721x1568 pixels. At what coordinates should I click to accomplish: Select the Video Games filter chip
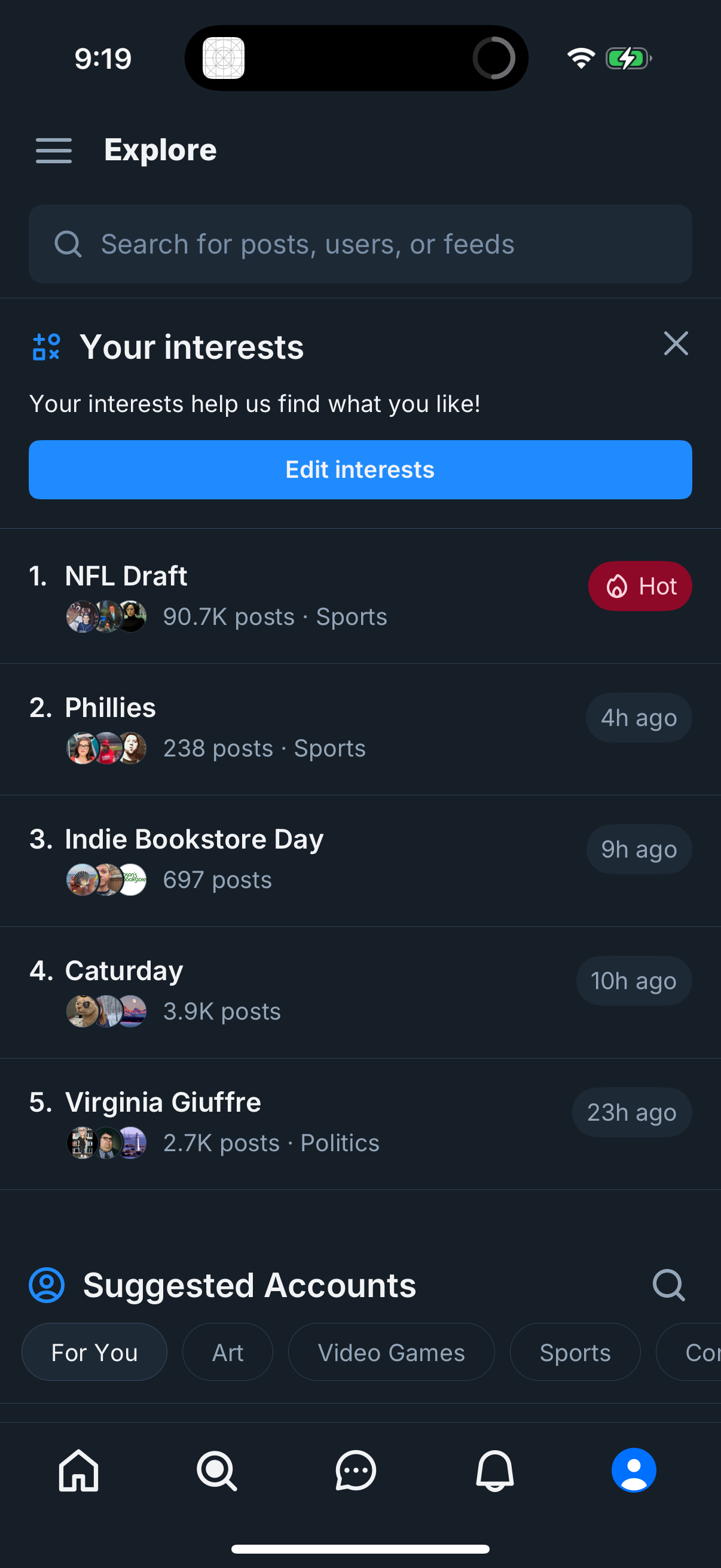391,1353
